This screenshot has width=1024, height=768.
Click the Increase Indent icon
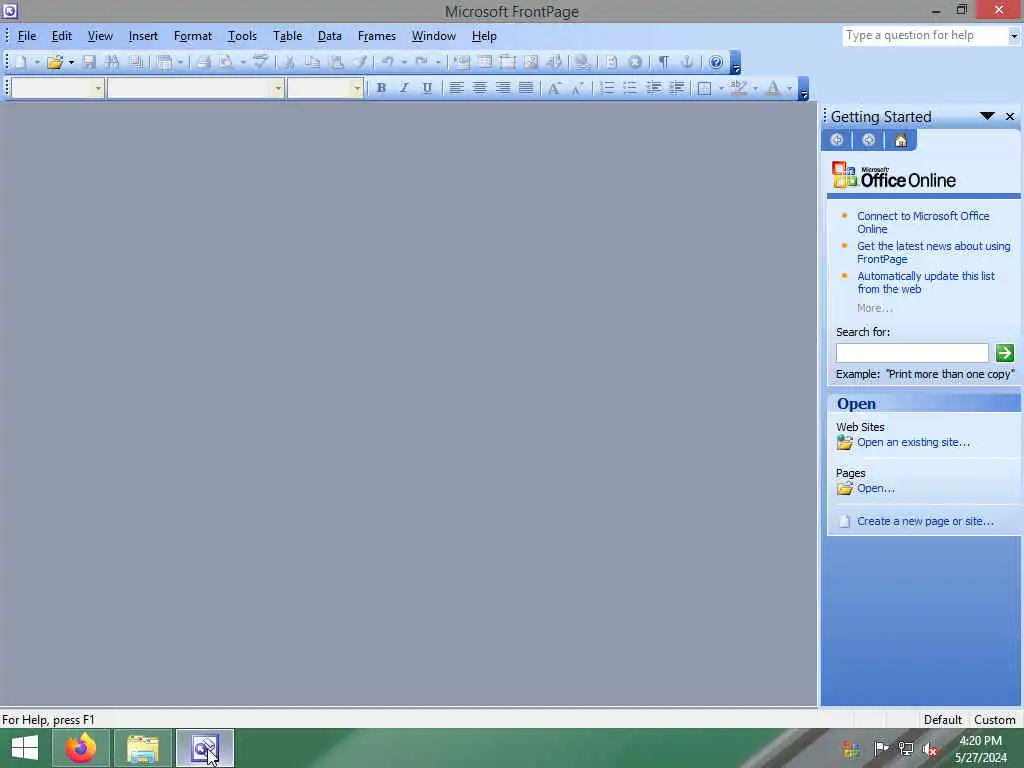(677, 88)
